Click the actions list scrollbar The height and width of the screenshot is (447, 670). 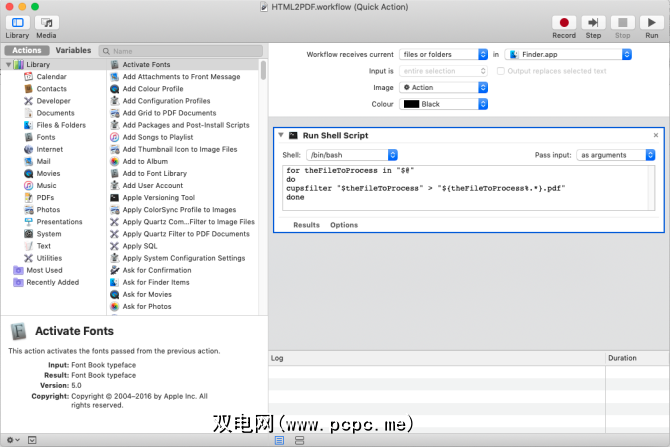(x=263, y=70)
